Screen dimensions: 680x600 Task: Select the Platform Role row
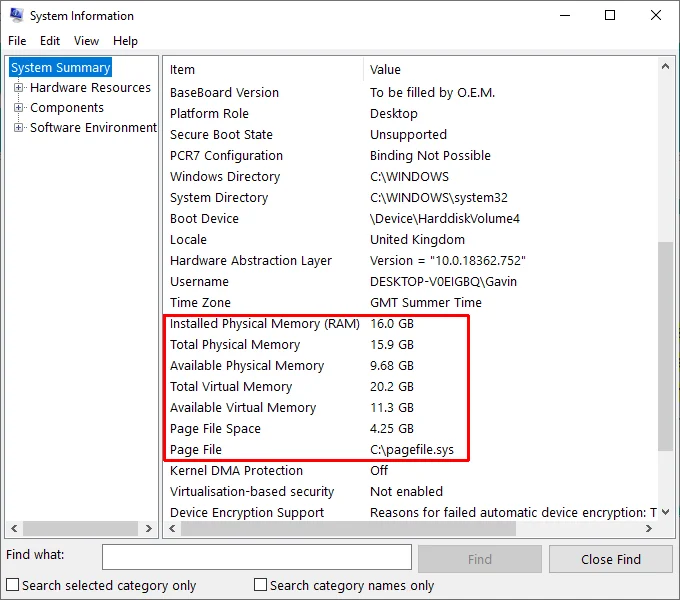coord(410,114)
